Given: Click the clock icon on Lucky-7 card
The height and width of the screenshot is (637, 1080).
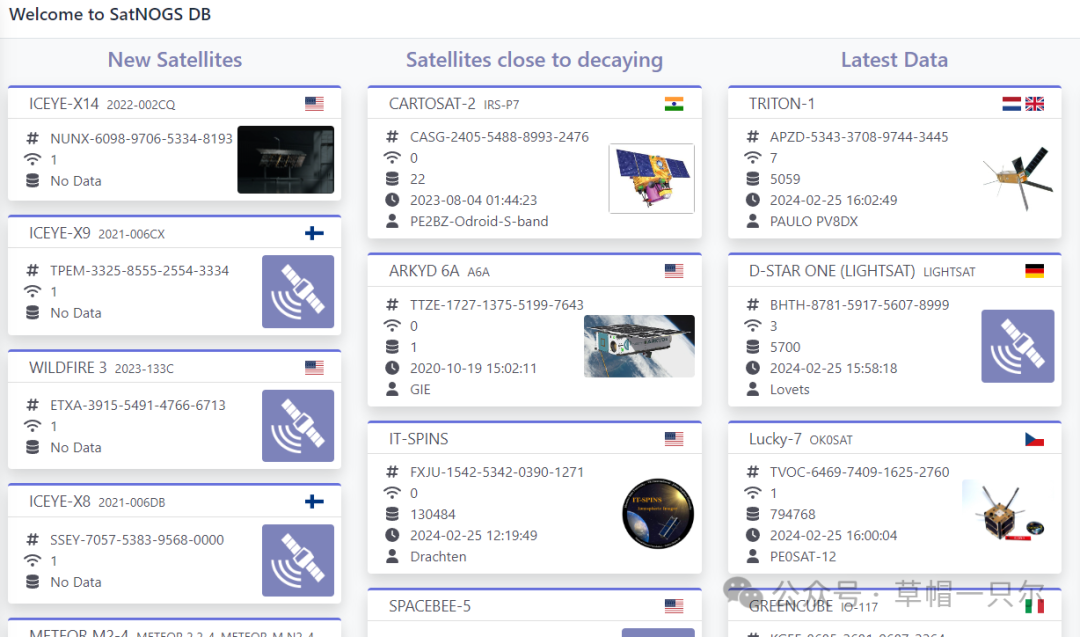Looking at the screenshot, I should click(x=753, y=535).
